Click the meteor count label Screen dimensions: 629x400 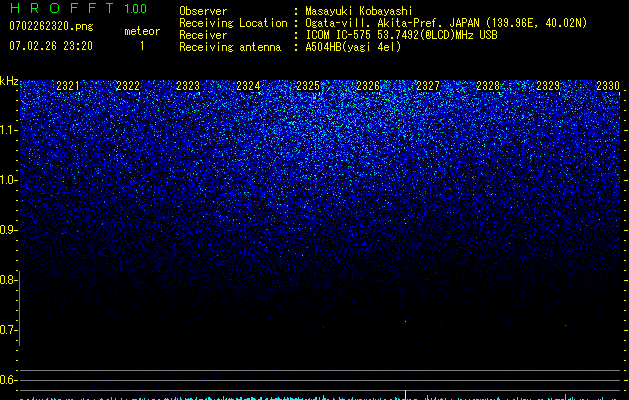coord(142,31)
